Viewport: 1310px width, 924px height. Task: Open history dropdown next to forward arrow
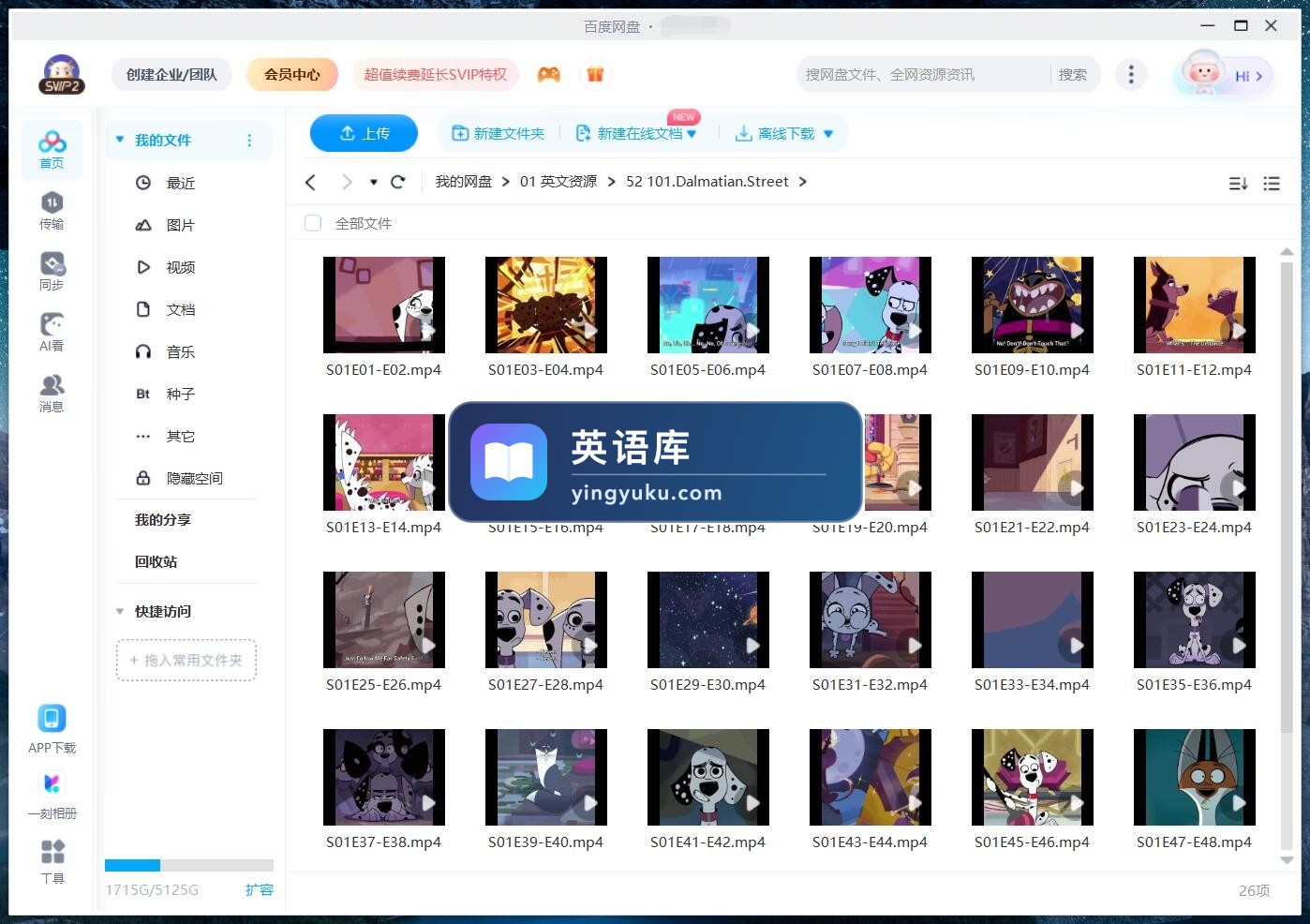point(373,182)
